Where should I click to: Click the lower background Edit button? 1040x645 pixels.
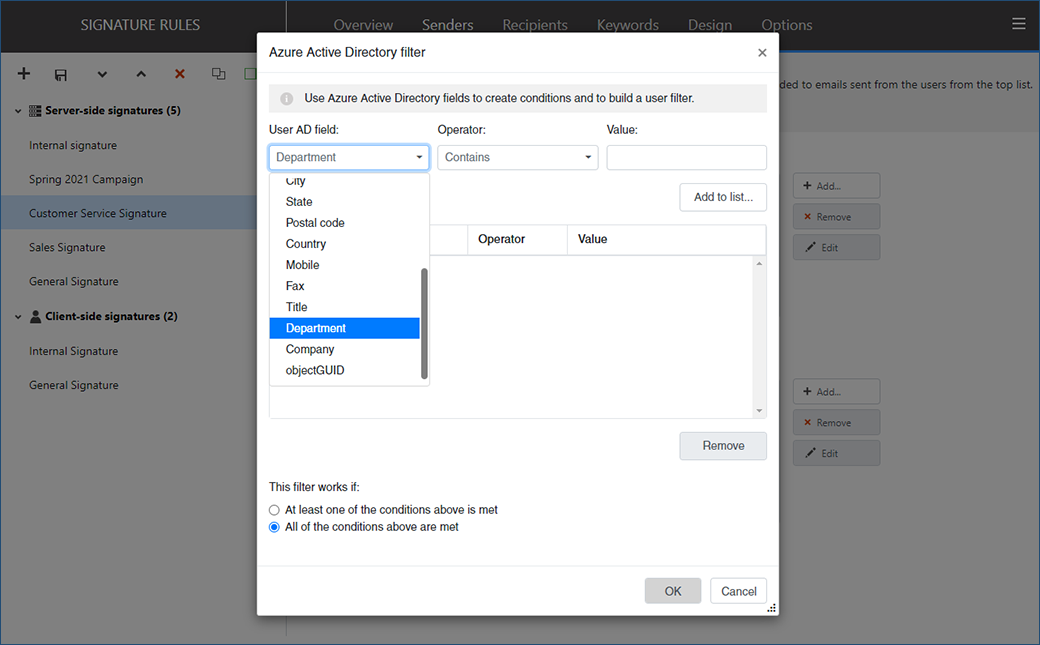[x=836, y=453]
